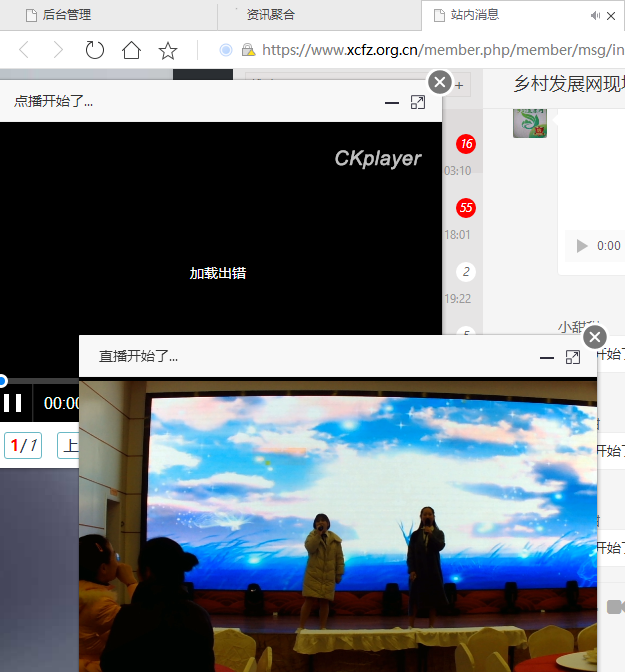Mute audio on the 站内消息 tab
Screen dimensions: 625x672
point(596,15)
